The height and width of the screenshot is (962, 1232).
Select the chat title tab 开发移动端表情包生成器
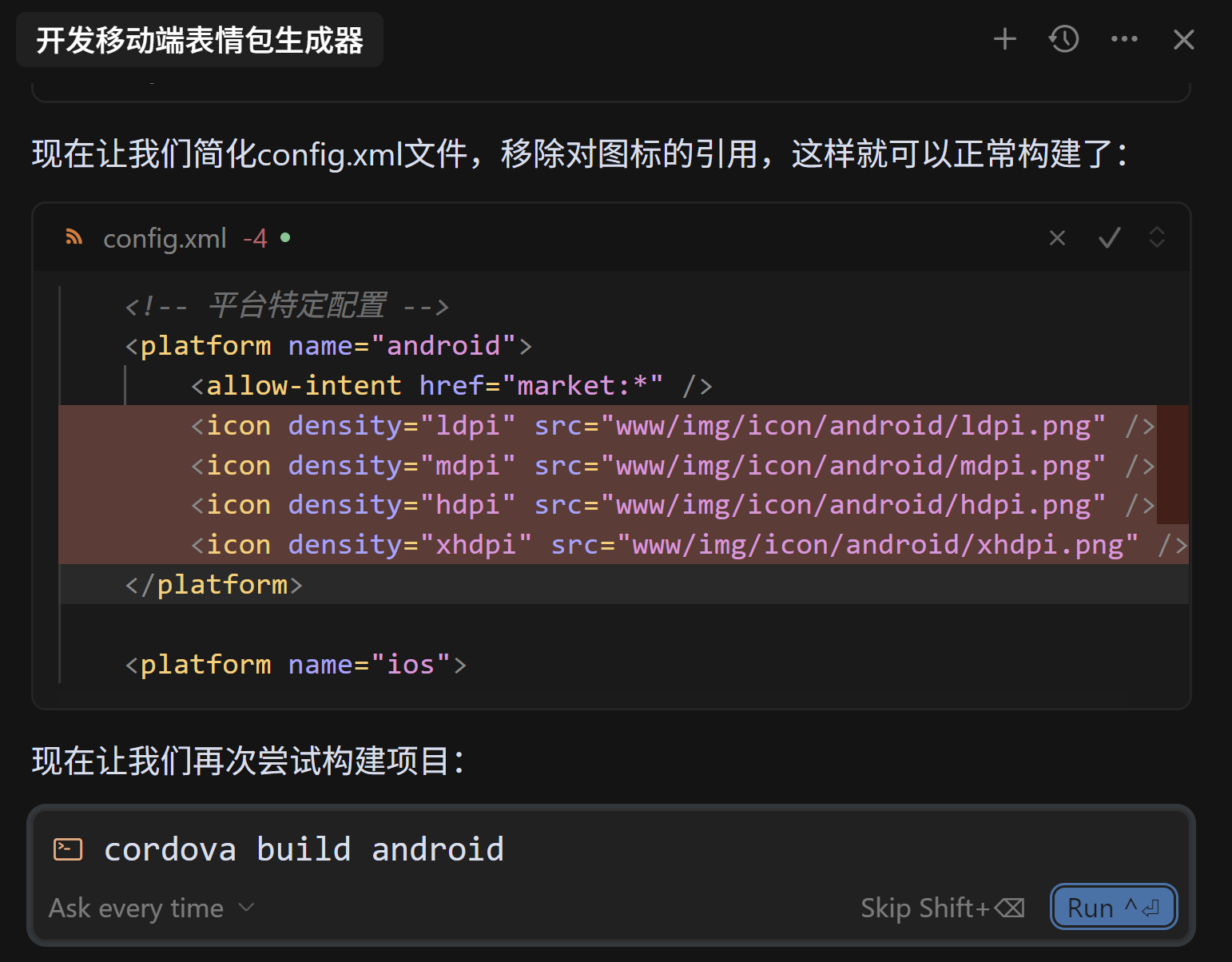tap(200, 40)
